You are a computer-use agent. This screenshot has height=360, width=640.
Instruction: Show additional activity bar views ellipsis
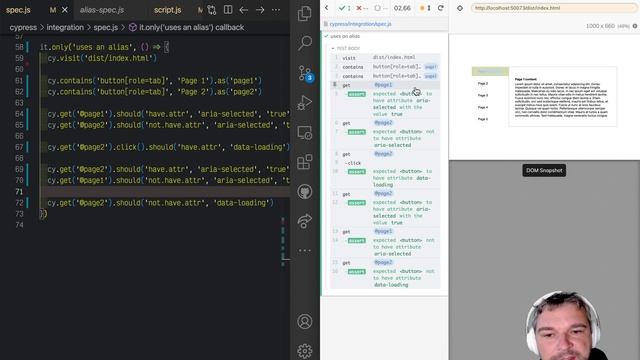pyautogui.click(x=304, y=250)
